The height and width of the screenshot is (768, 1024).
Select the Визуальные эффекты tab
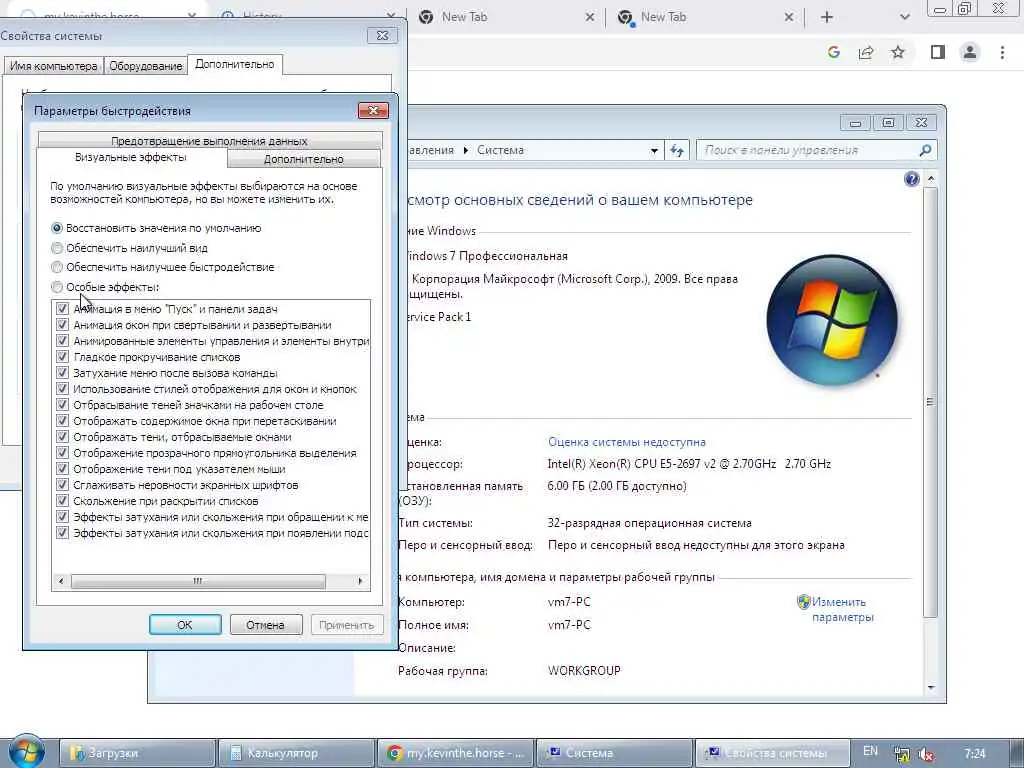point(131,157)
